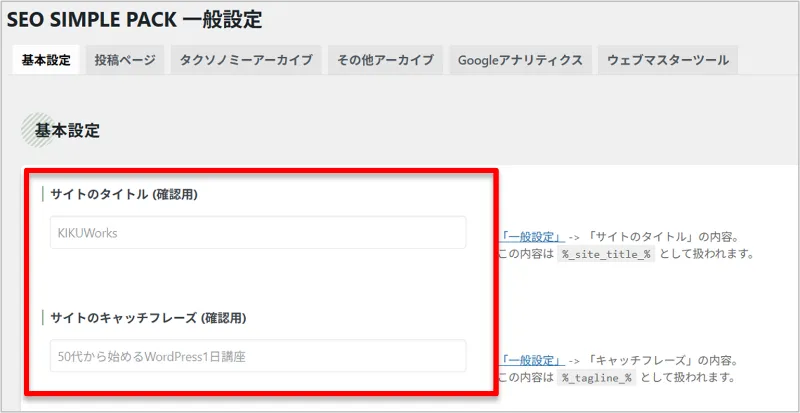Click the サイトのタイトル field showing KIKUWorks
This screenshot has height=413, width=800.
(x=257, y=233)
